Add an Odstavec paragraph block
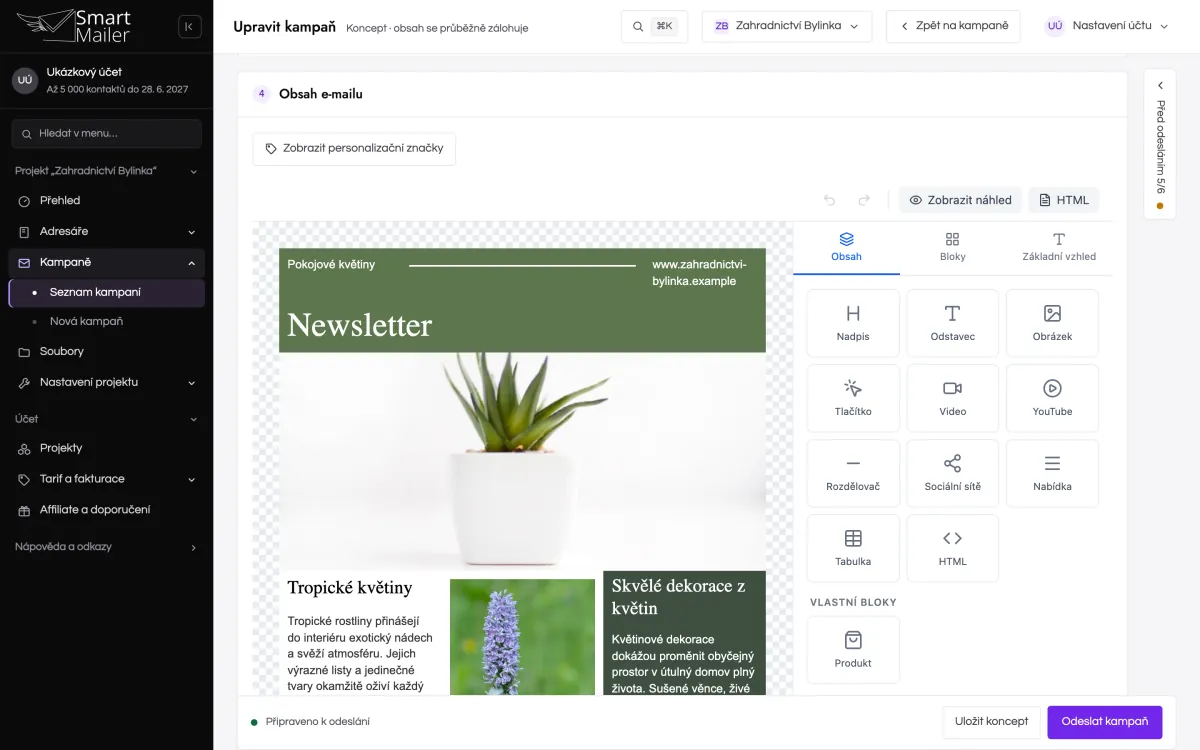1200x750 pixels. tap(952, 323)
